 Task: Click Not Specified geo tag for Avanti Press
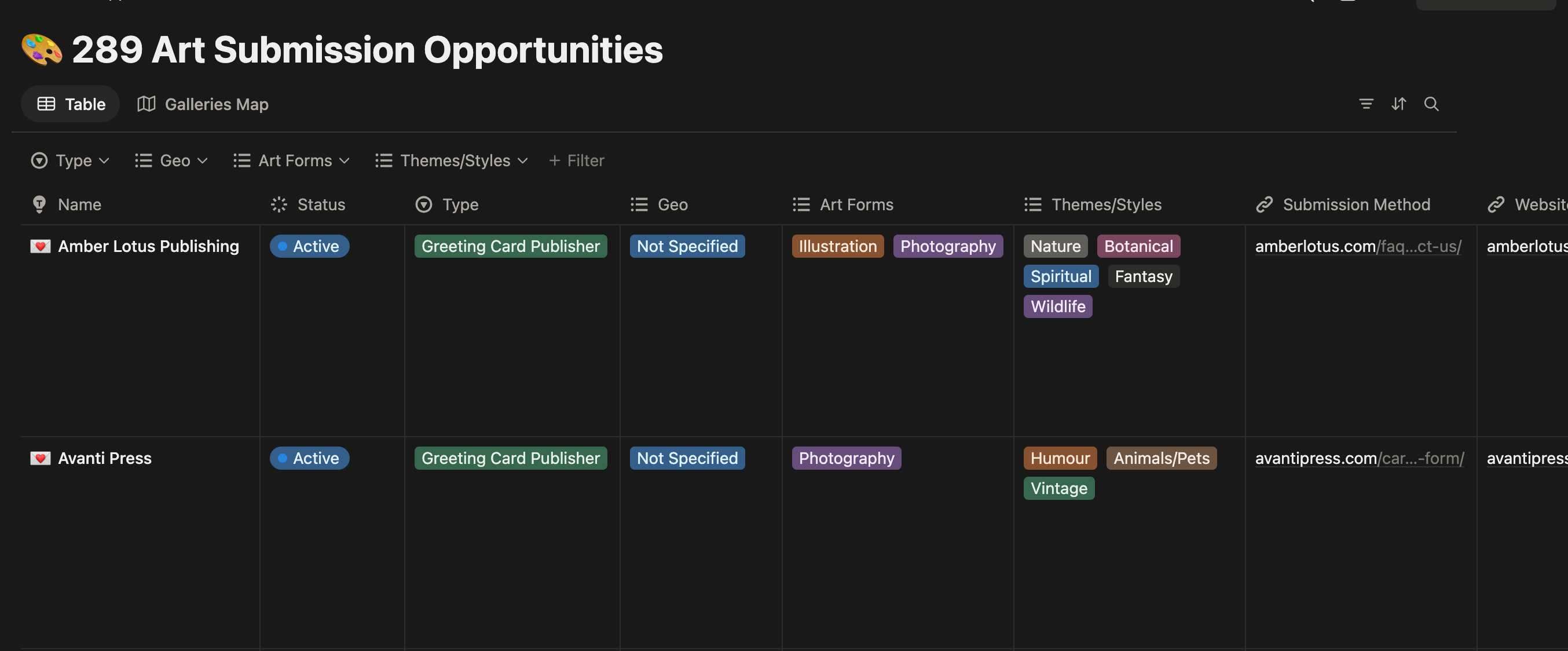[x=687, y=458]
